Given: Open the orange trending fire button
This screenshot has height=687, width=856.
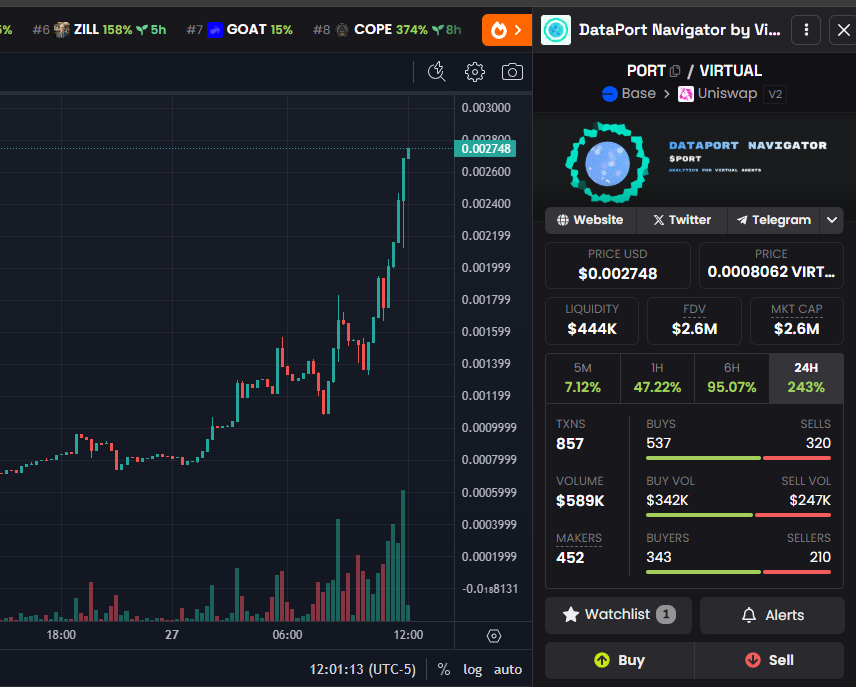Looking at the screenshot, I should point(507,30).
